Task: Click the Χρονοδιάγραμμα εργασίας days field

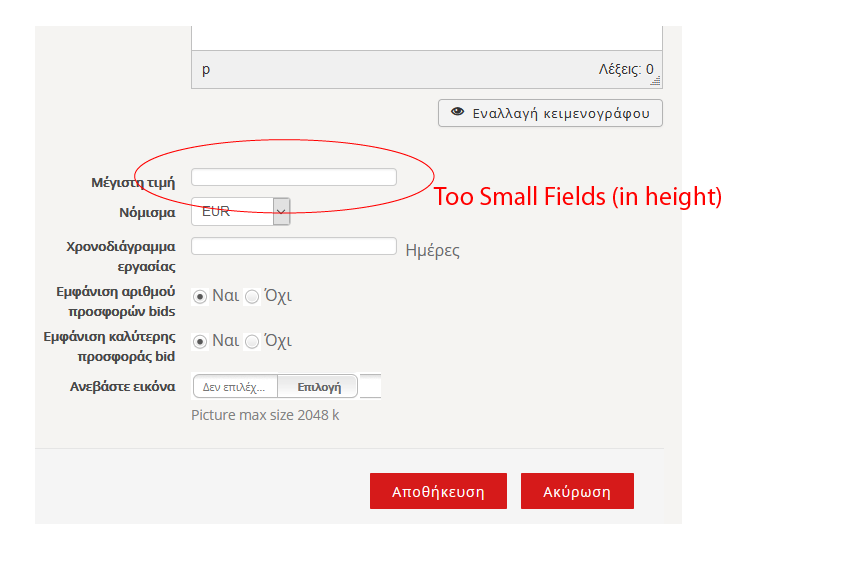Action: [292, 245]
